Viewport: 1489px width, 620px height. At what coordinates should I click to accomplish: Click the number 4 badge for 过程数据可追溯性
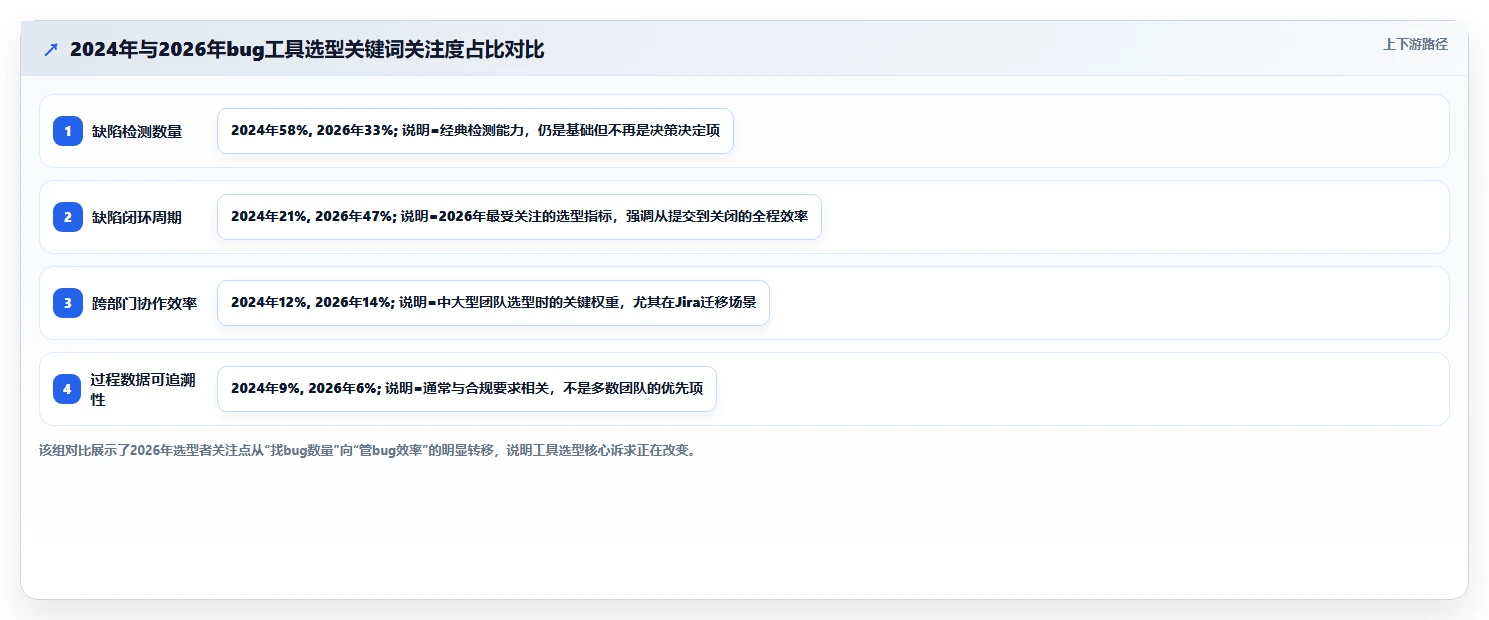[x=68, y=389]
